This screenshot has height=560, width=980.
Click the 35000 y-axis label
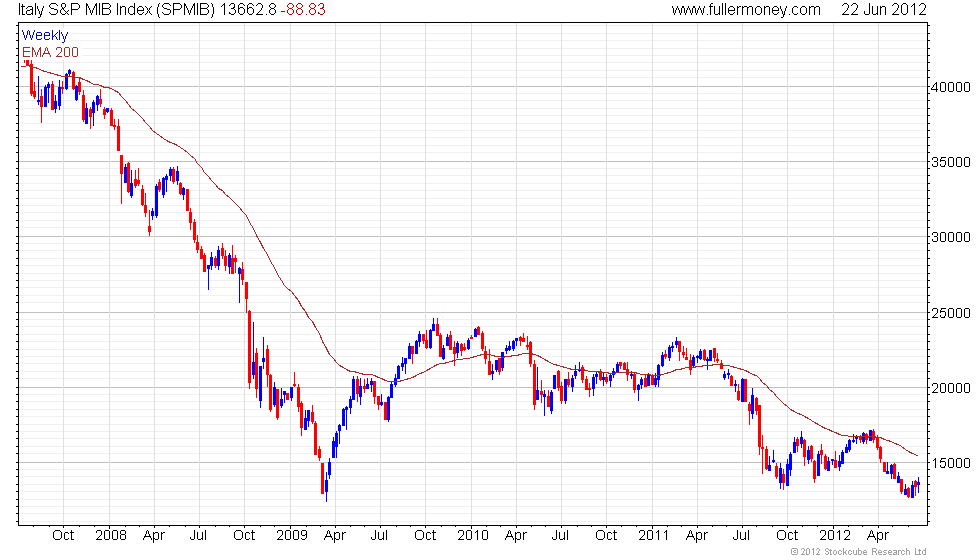pyautogui.click(x=951, y=162)
